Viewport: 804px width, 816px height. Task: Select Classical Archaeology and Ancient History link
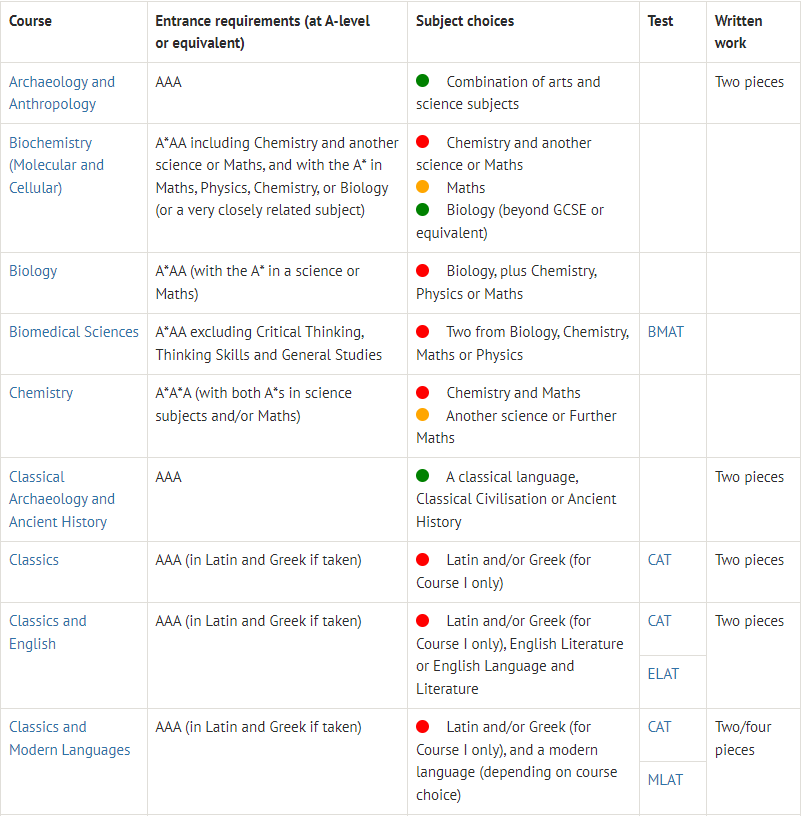(62, 499)
